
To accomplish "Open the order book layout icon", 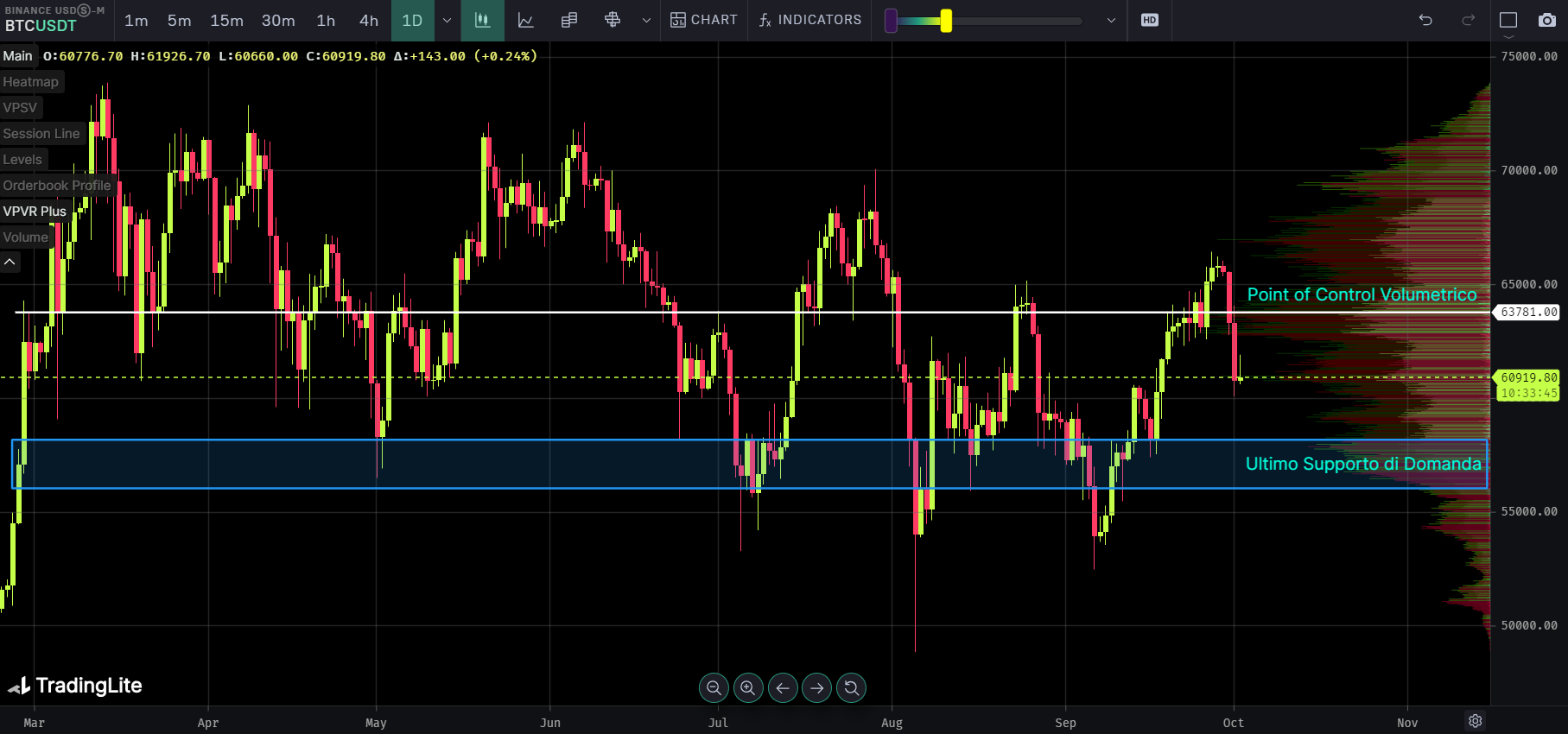I will [568, 20].
